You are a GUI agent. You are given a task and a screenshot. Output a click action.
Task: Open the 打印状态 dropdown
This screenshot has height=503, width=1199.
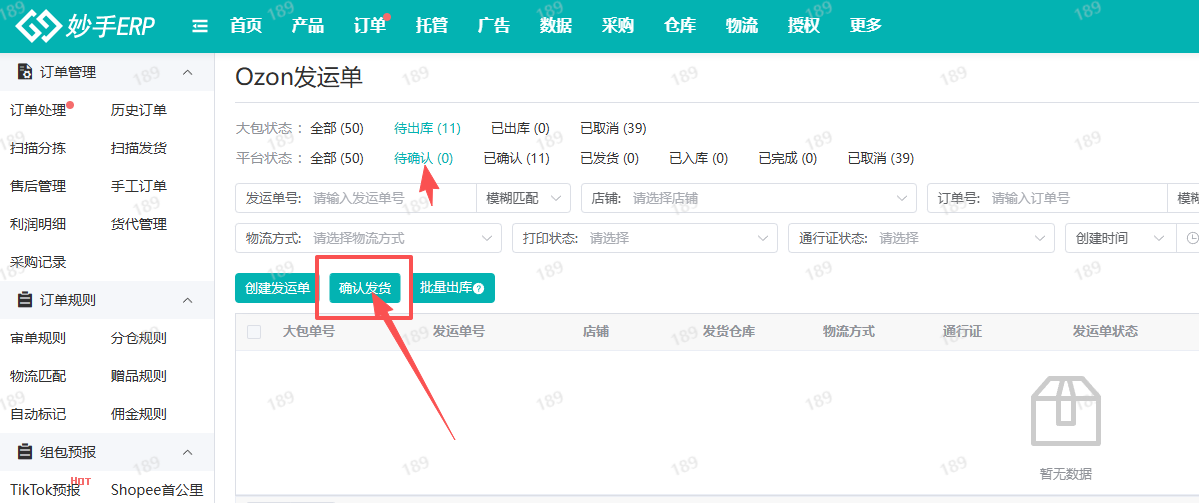645,239
